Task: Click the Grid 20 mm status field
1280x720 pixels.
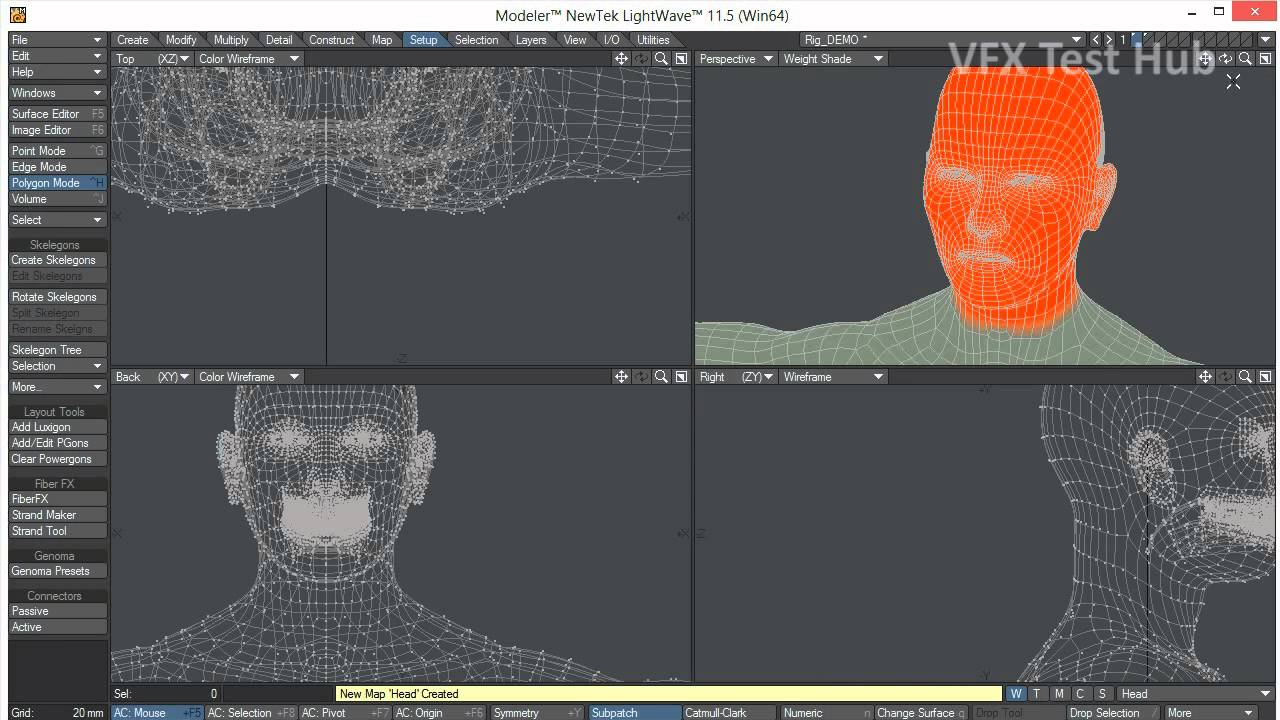Action: click(x=58, y=713)
